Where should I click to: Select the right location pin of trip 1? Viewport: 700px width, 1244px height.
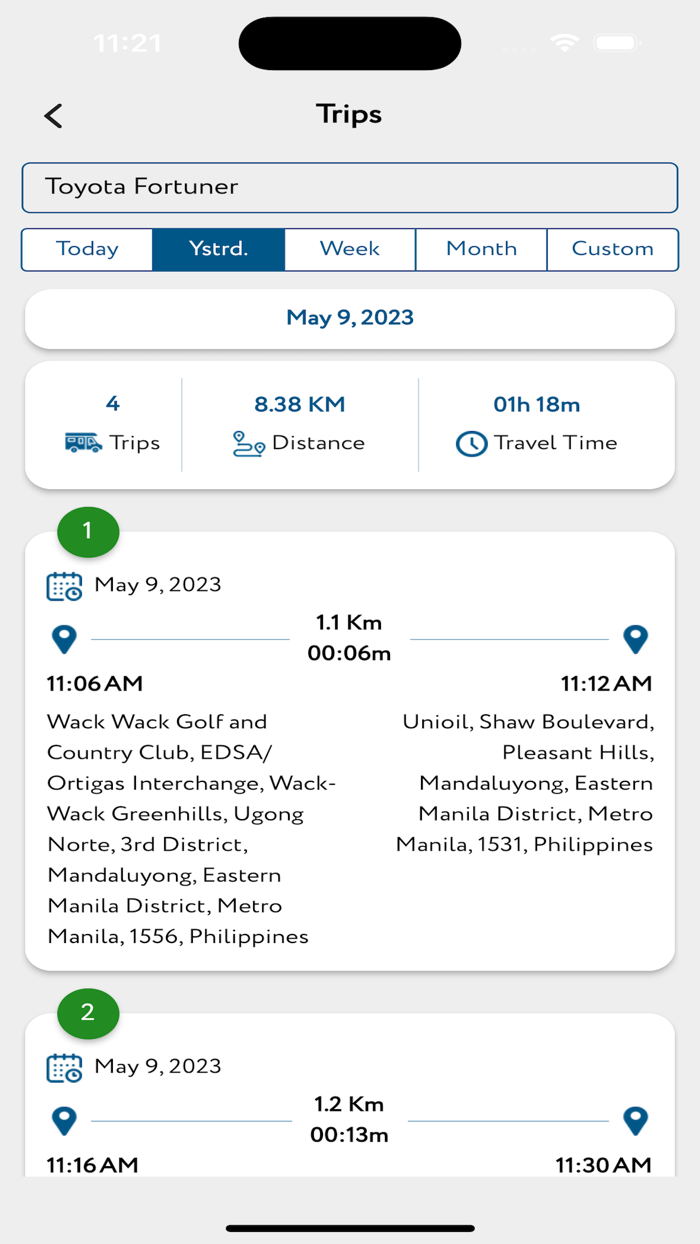636,637
